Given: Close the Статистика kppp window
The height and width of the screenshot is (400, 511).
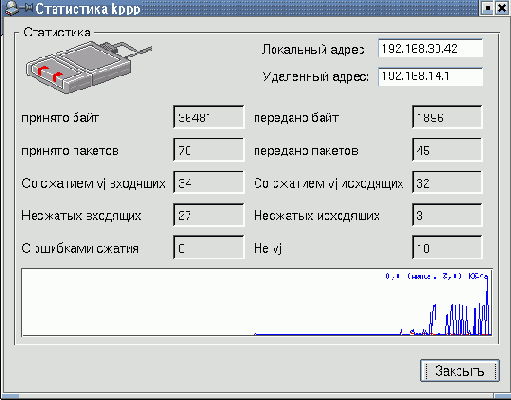Looking at the screenshot, I should (501, 8).
